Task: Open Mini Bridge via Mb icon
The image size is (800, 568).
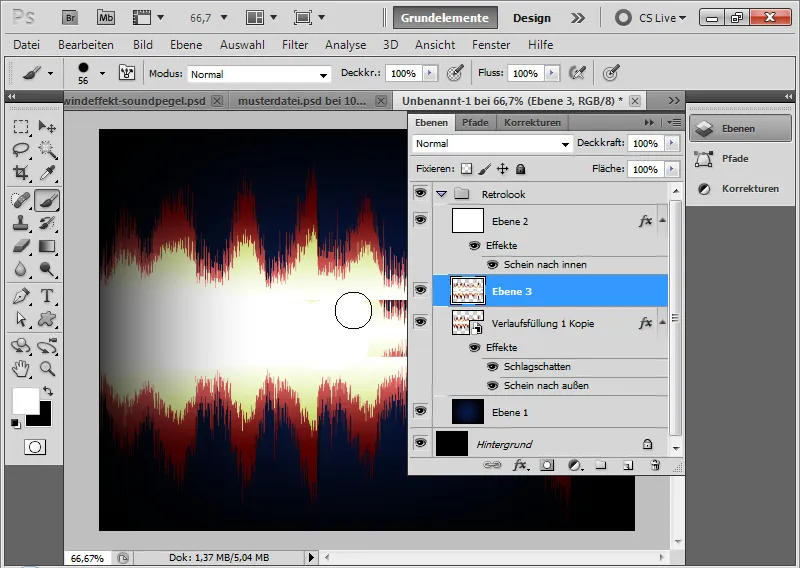Action: tap(106, 18)
